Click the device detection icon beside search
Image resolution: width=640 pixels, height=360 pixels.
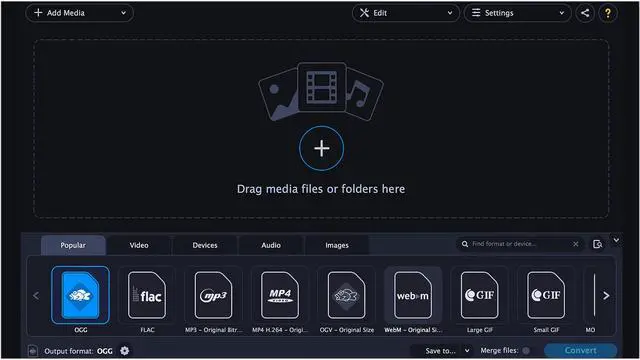click(x=598, y=244)
